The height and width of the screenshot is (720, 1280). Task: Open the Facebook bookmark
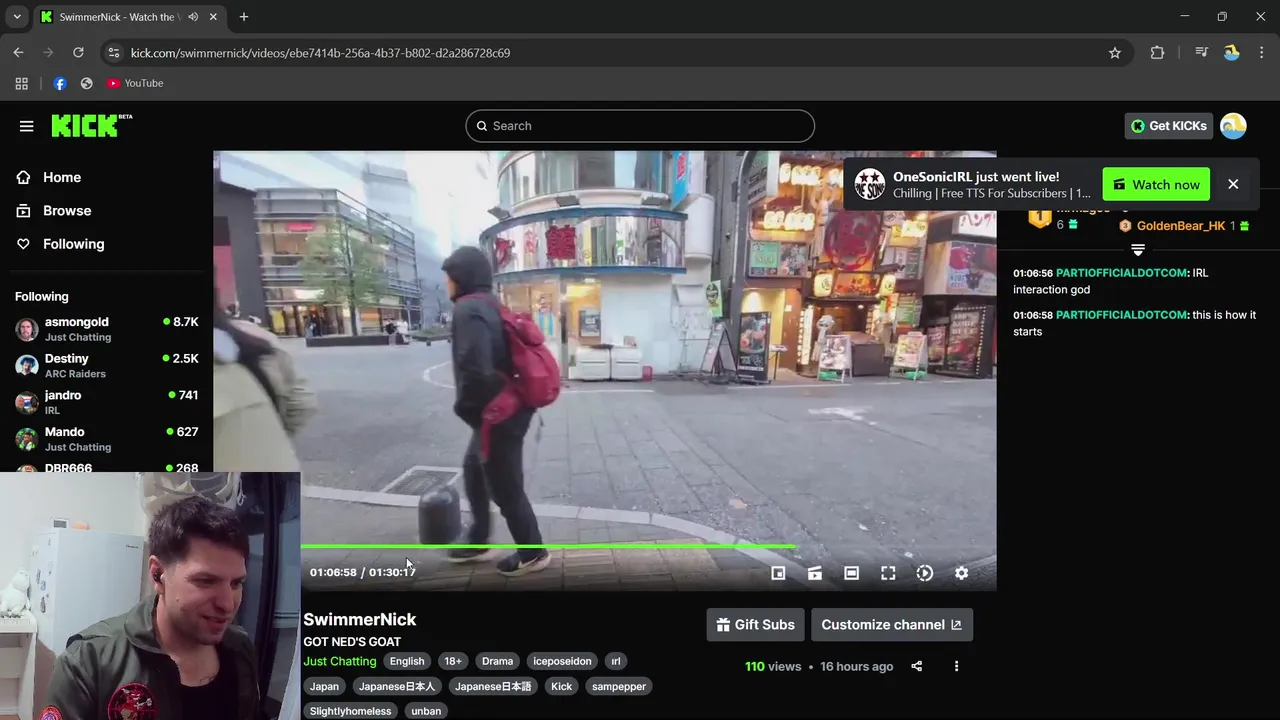(x=60, y=83)
